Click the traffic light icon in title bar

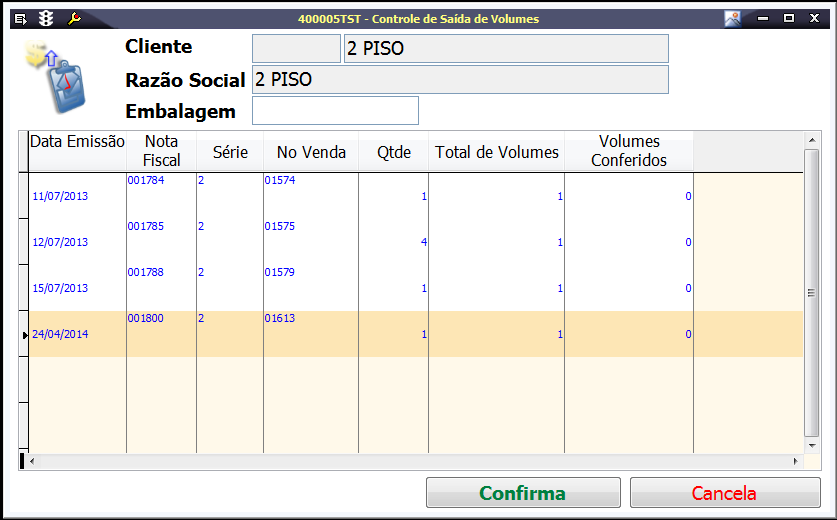click(46, 19)
